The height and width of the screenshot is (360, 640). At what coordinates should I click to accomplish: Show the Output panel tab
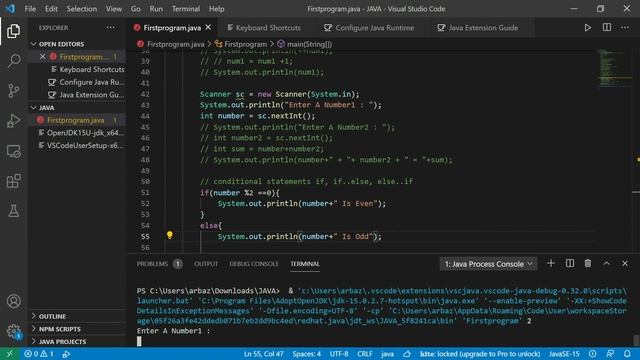(x=206, y=264)
